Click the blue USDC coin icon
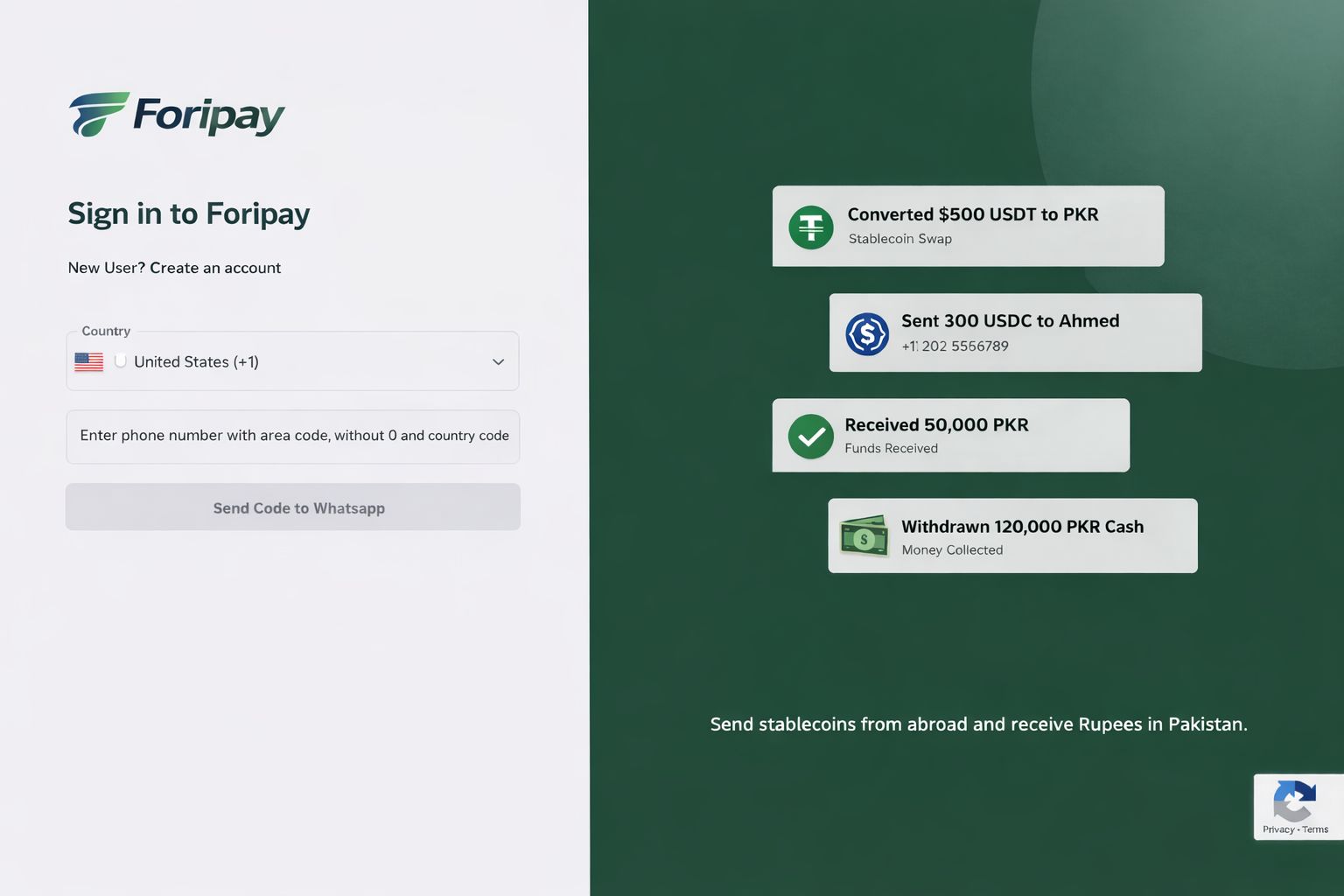 point(867,333)
